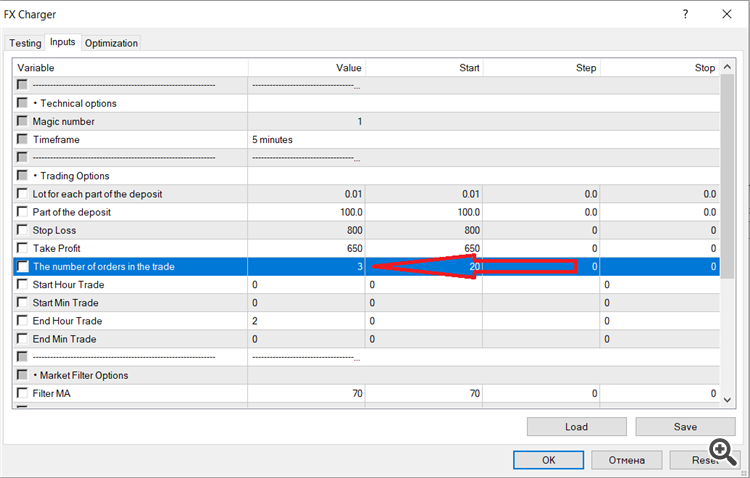Click Filter MA Start value 70
The image size is (750, 478).
[x=474, y=393]
